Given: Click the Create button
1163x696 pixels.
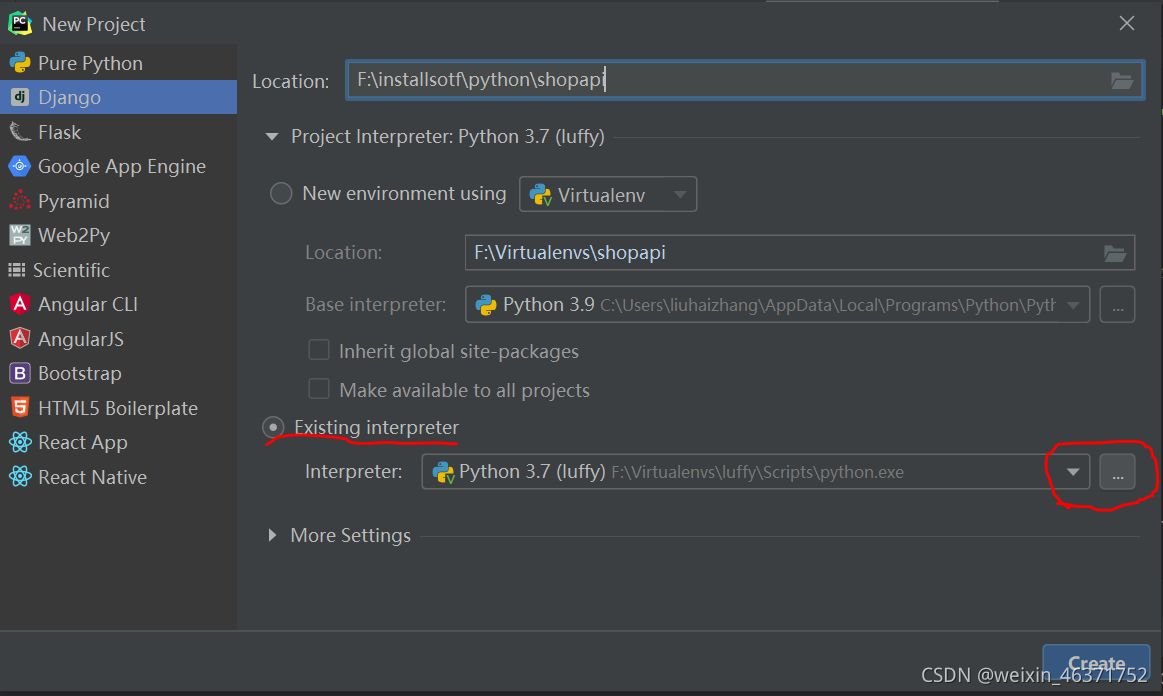Looking at the screenshot, I should click(1096, 662).
